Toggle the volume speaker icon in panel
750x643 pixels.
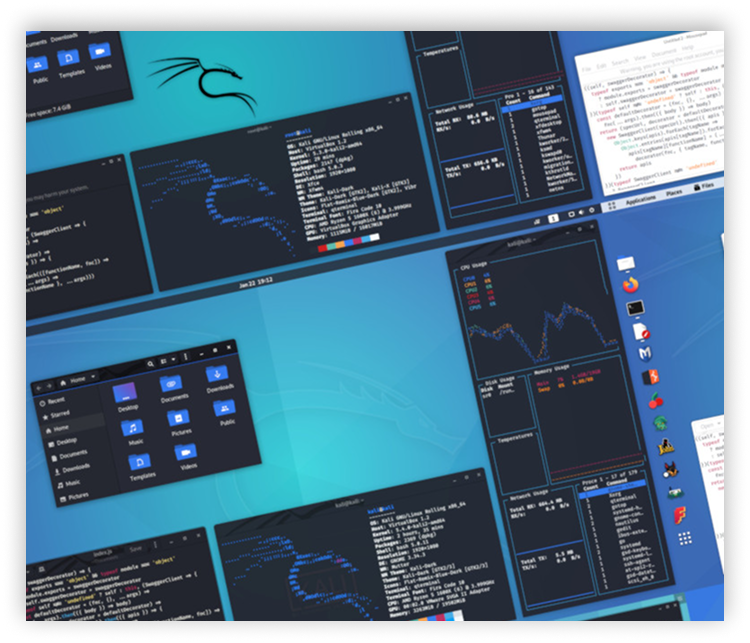click(581, 212)
